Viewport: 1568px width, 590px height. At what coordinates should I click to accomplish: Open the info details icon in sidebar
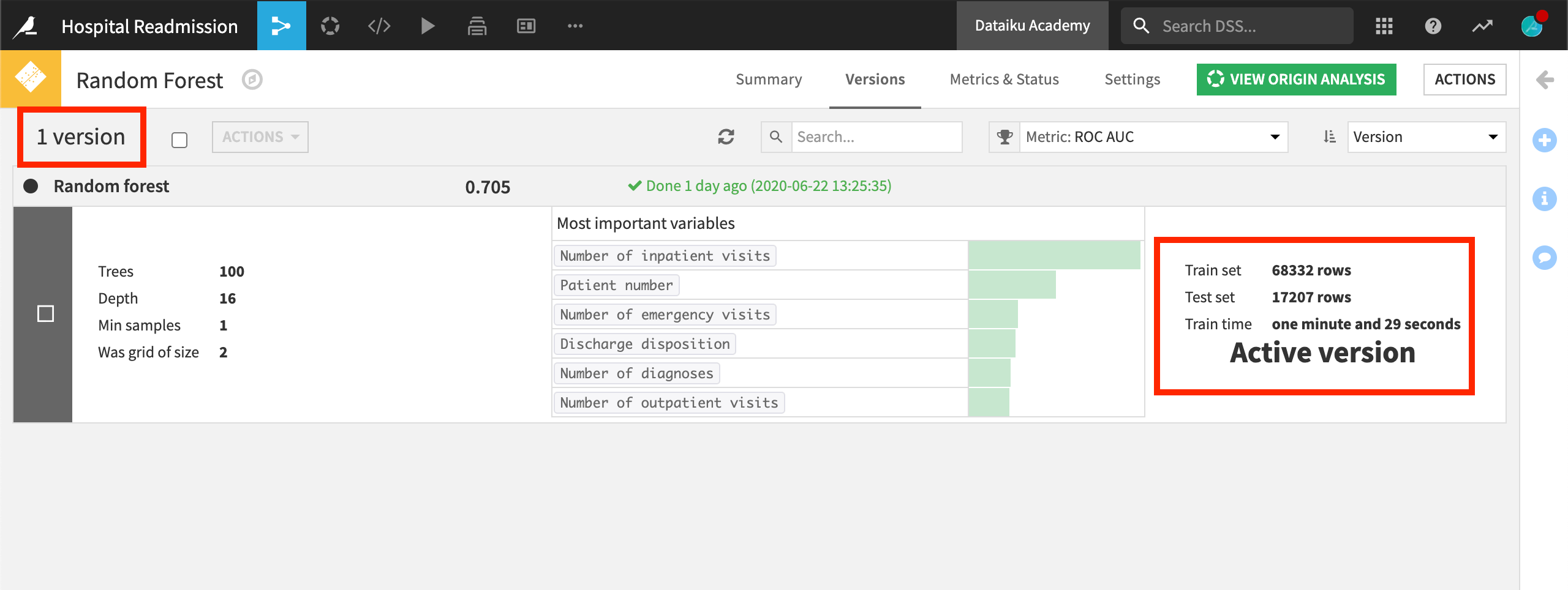pyautogui.click(x=1545, y=199)
